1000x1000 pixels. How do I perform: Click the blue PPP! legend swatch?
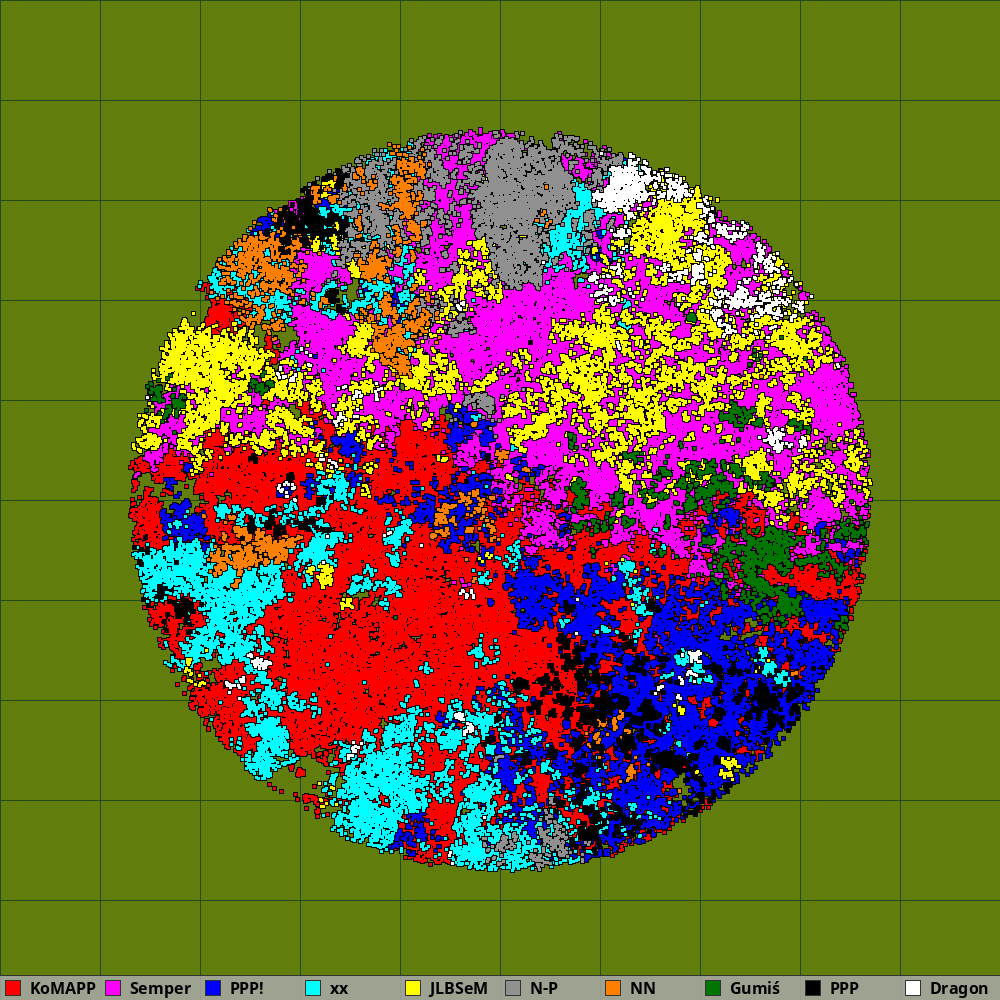coord(213,988)
